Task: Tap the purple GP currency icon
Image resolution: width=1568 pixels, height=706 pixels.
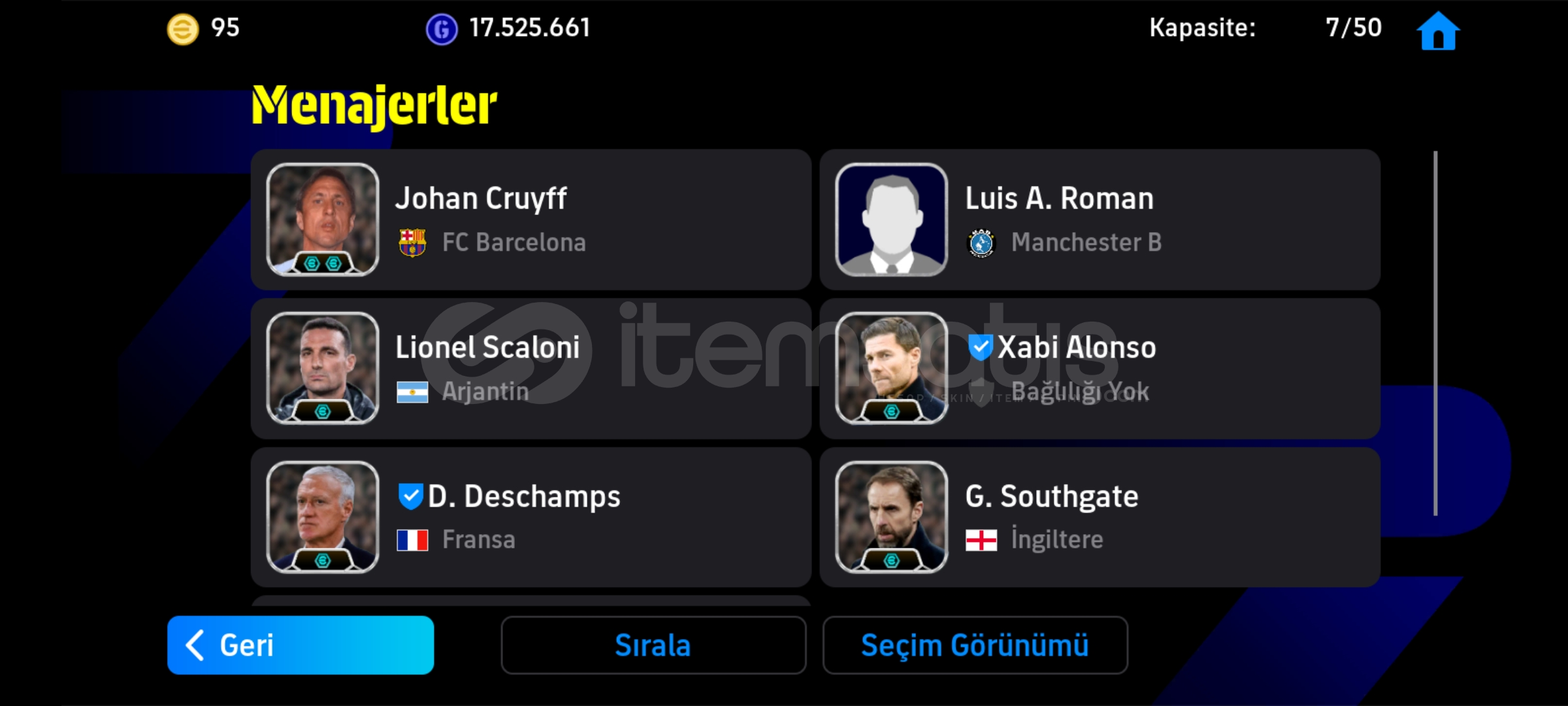Action: tap(442, 29)
